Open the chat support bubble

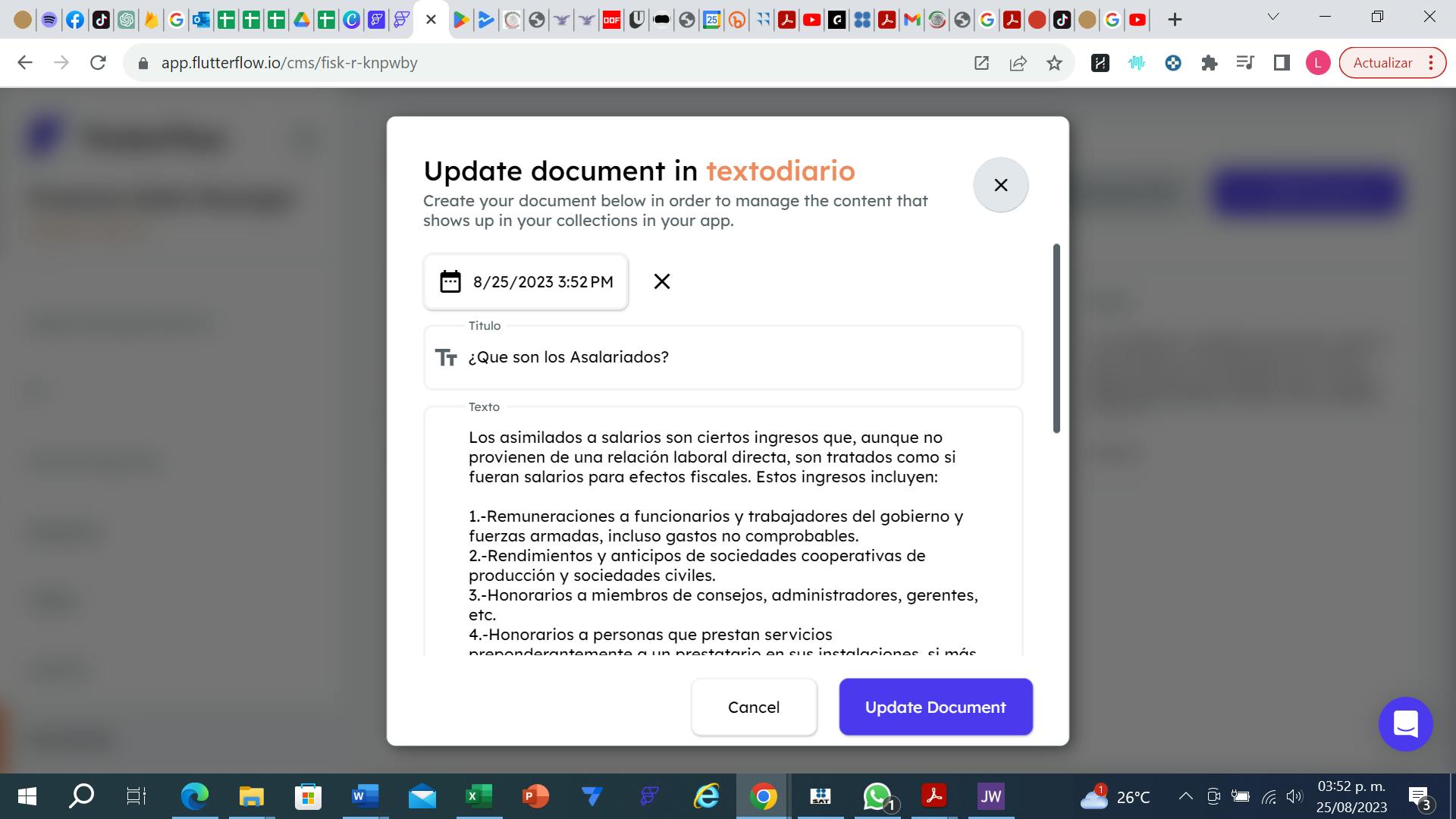point(1405,724)
